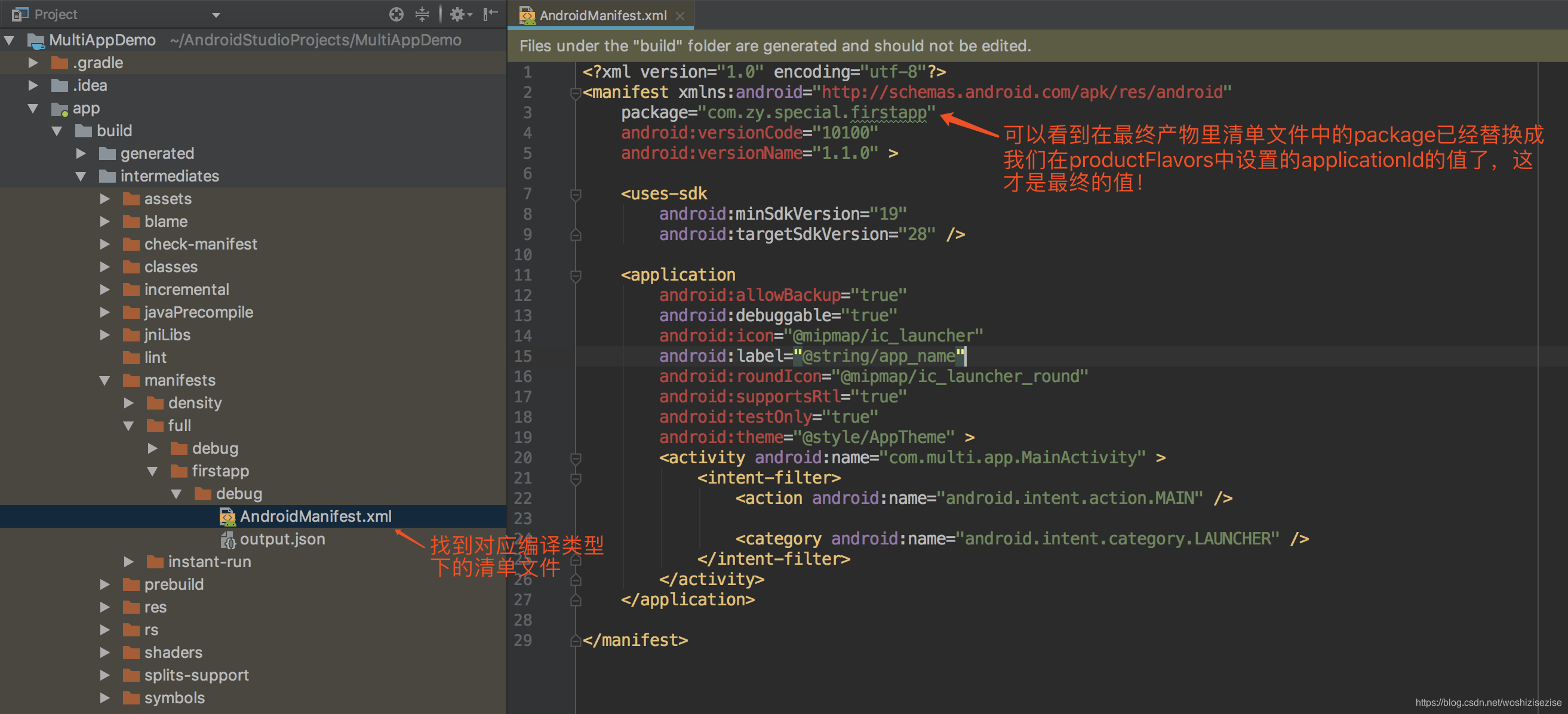1568x714 pixels.
Task: Expand the density folder
Action: pos(128,403)
